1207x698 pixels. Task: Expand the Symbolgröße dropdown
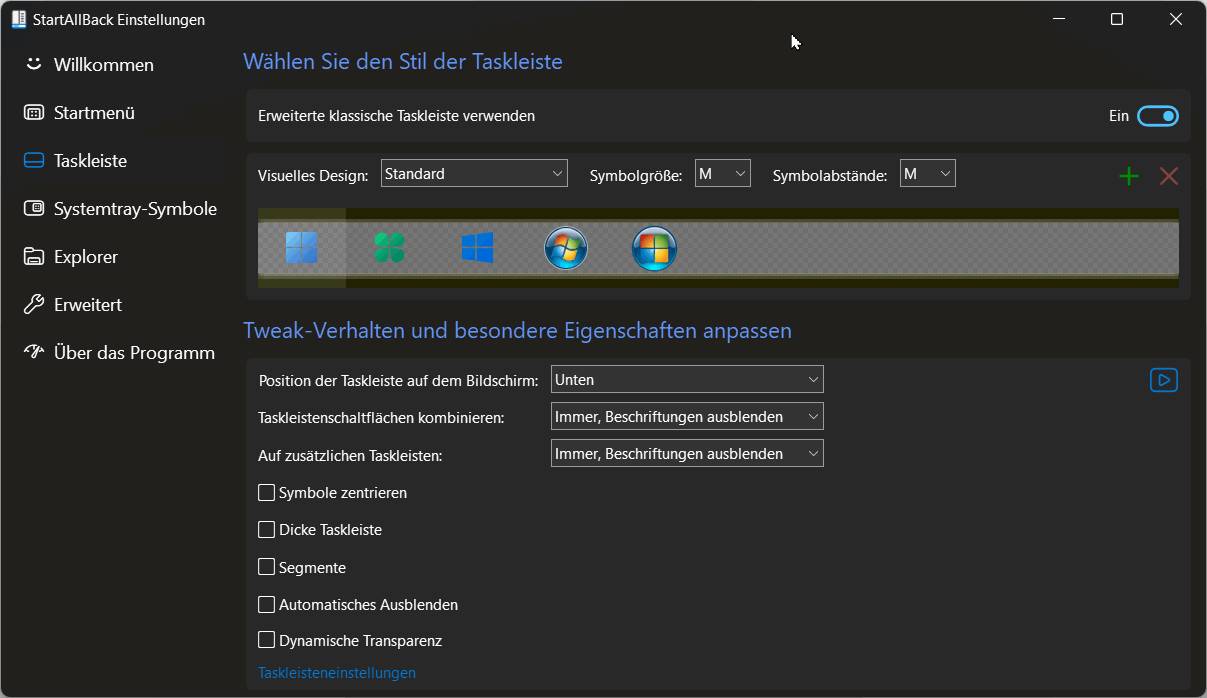722,173
